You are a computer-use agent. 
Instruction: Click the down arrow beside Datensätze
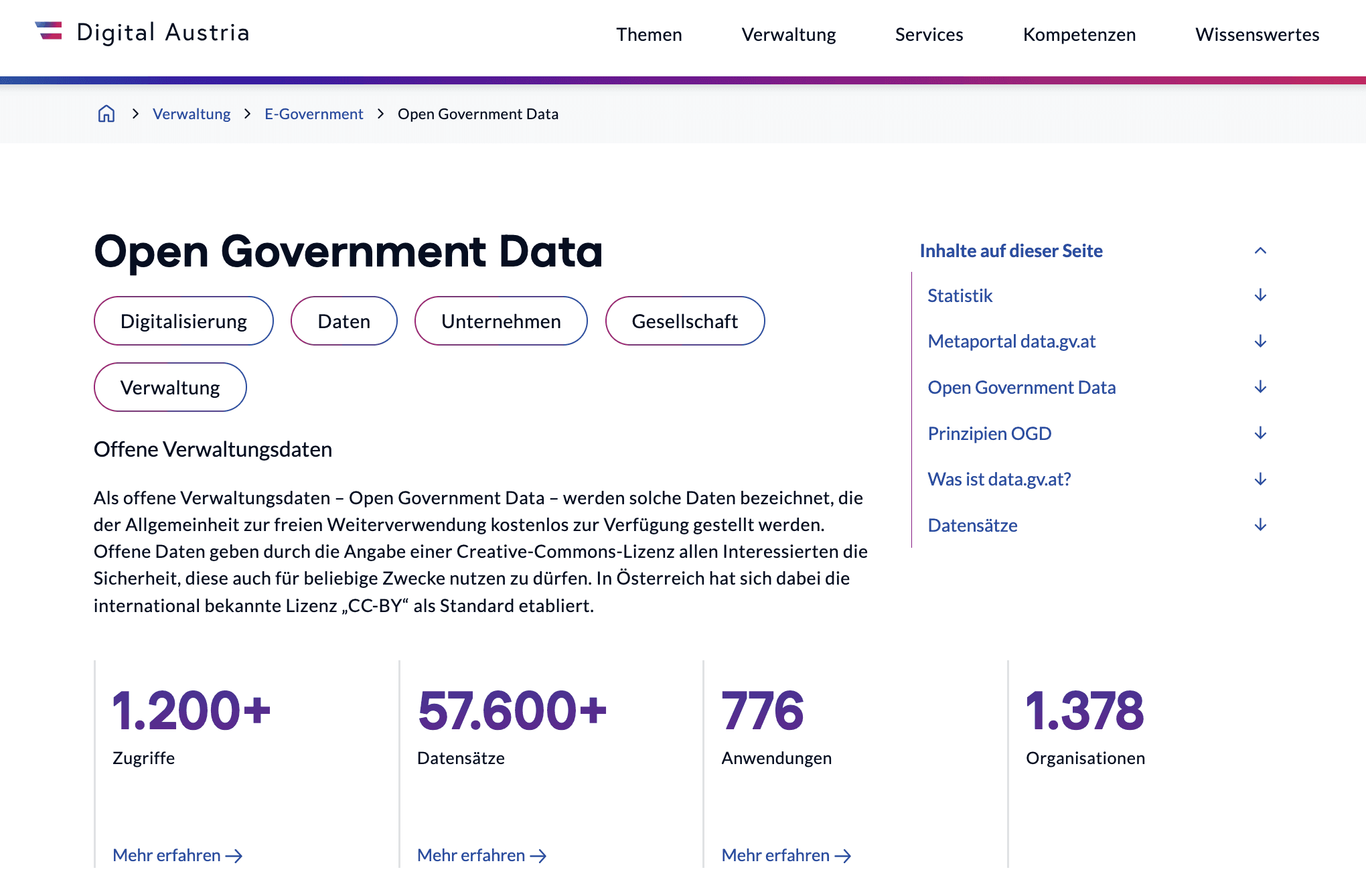(1260, 525)
